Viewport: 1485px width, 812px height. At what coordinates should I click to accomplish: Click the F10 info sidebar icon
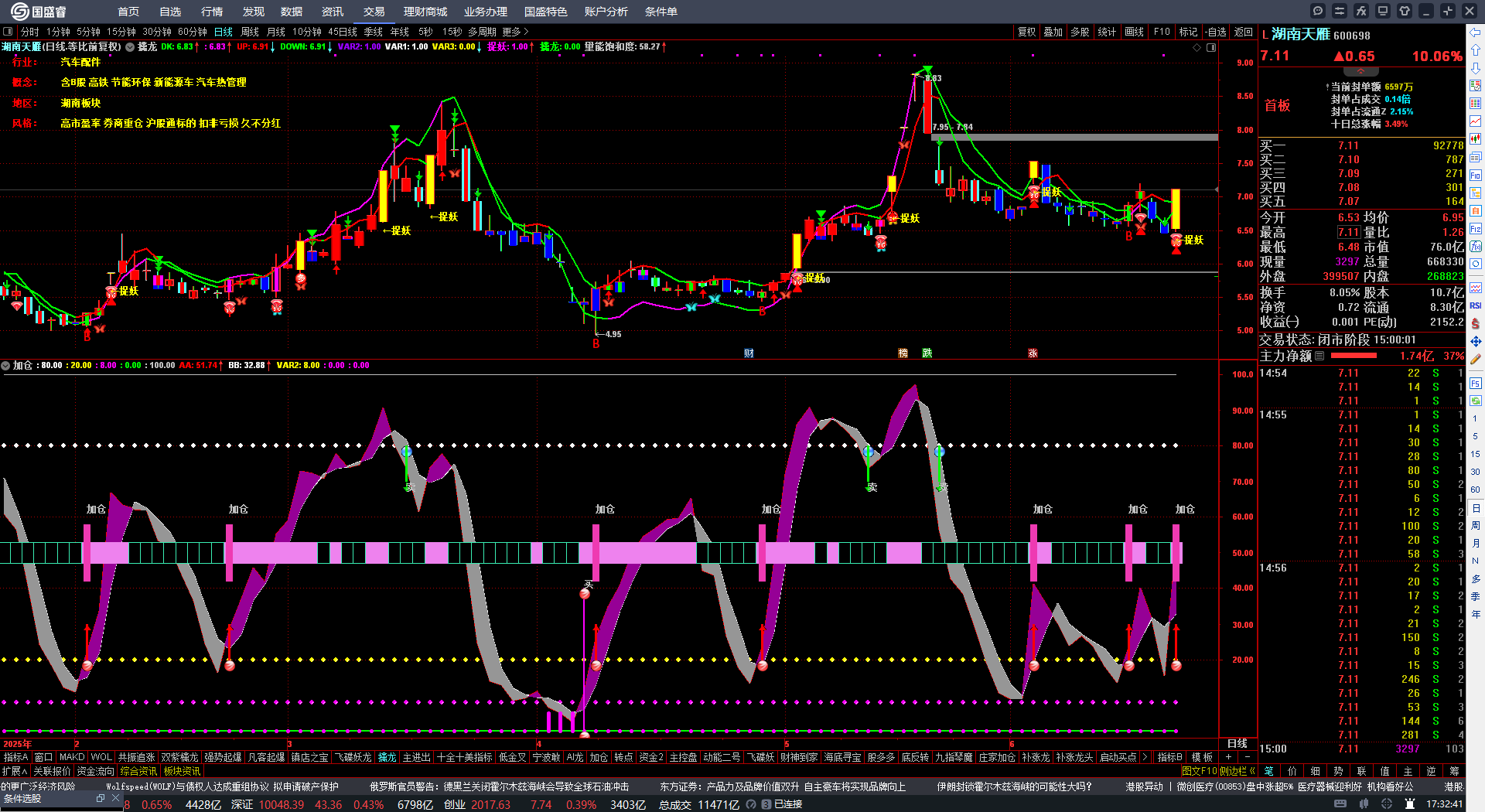pyautogui.click(x=1476, y=175)
